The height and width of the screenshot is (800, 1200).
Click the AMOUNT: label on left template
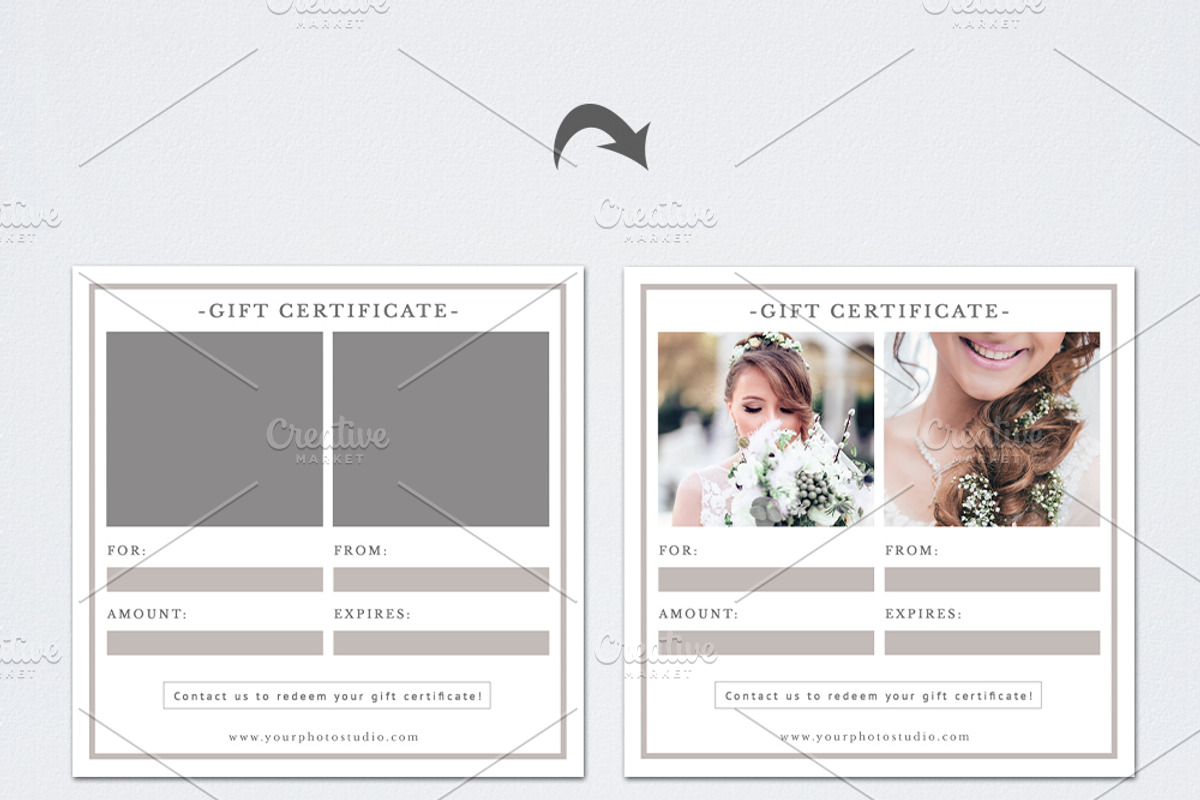(147, 614)
